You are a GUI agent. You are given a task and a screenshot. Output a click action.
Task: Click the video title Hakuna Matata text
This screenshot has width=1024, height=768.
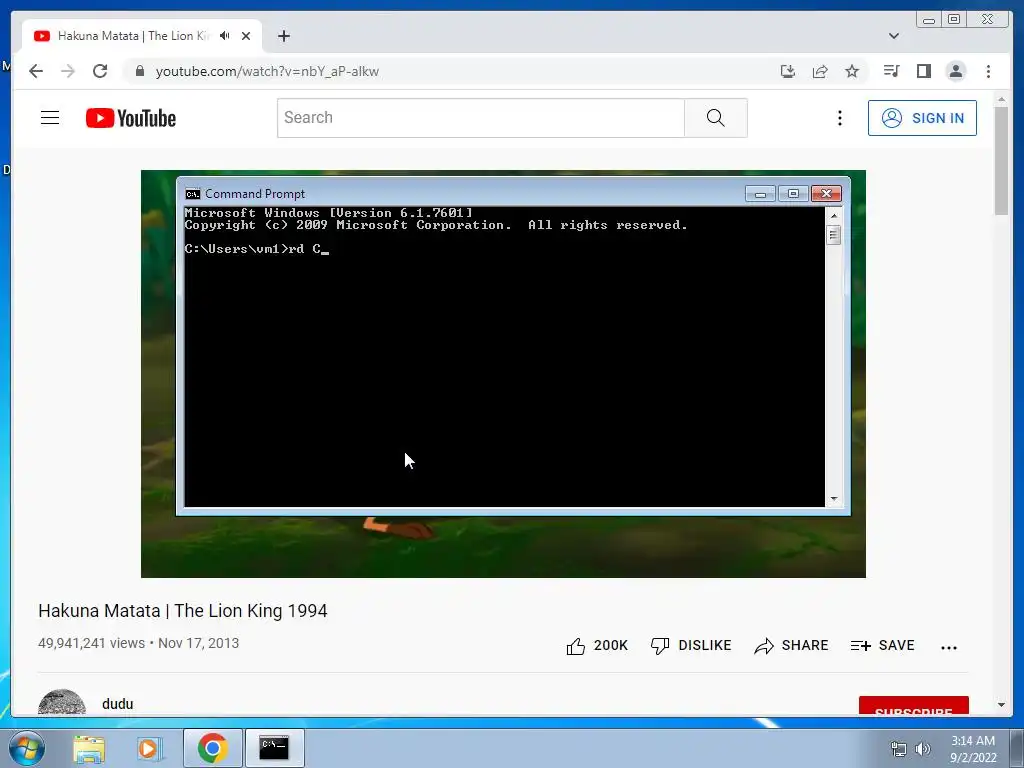pyautogui.click(x=183, y=611)
